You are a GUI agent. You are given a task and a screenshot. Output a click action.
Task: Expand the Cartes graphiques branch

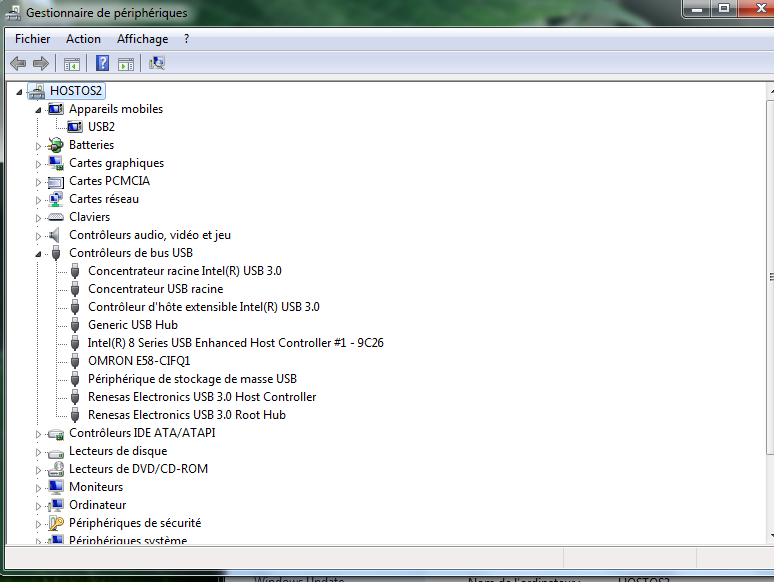click(x=38, y=164)
